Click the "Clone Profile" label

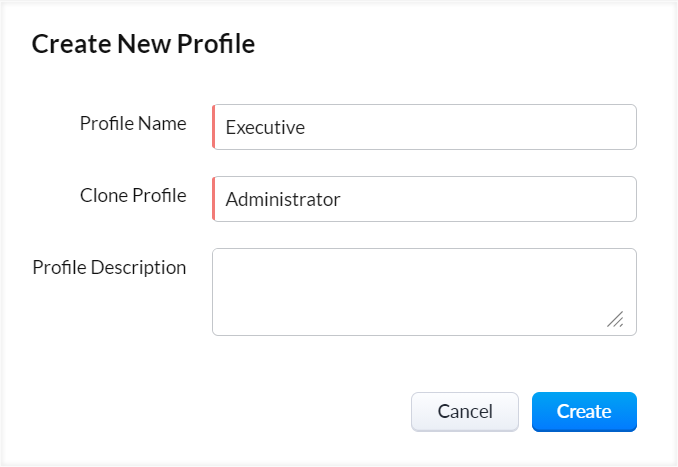tap(133, 196)
